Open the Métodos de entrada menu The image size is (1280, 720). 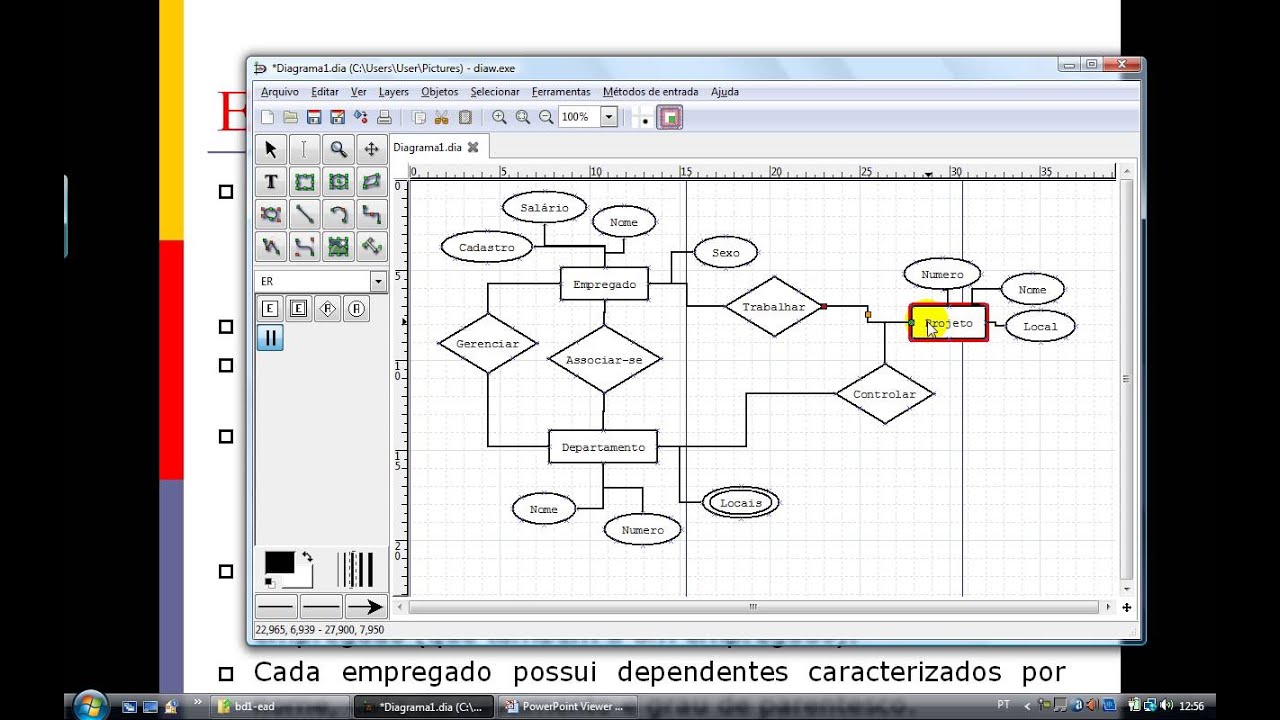[650, 91]
